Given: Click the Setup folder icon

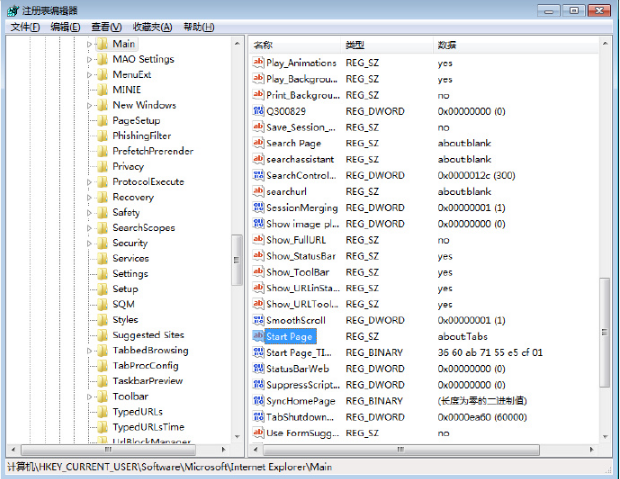Looking at the screenshot, I should click(x=102, y=289).
